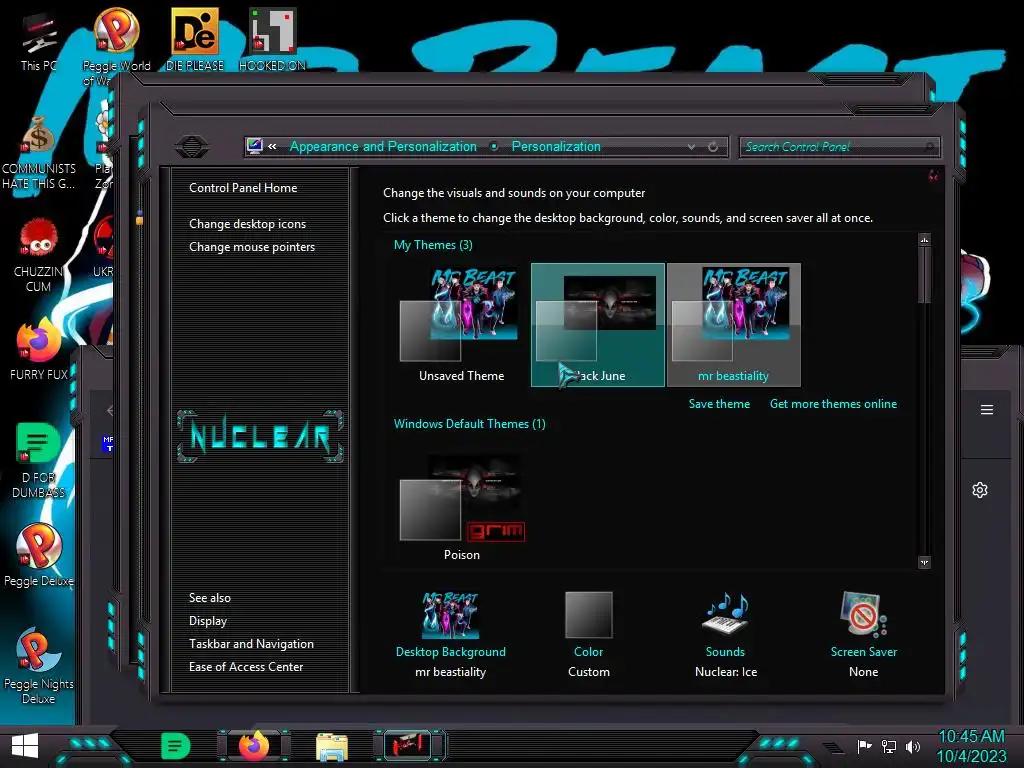Open Change desktop icons link
The height and width of the screenshot is (768, 1024).
tap(248, 223)
